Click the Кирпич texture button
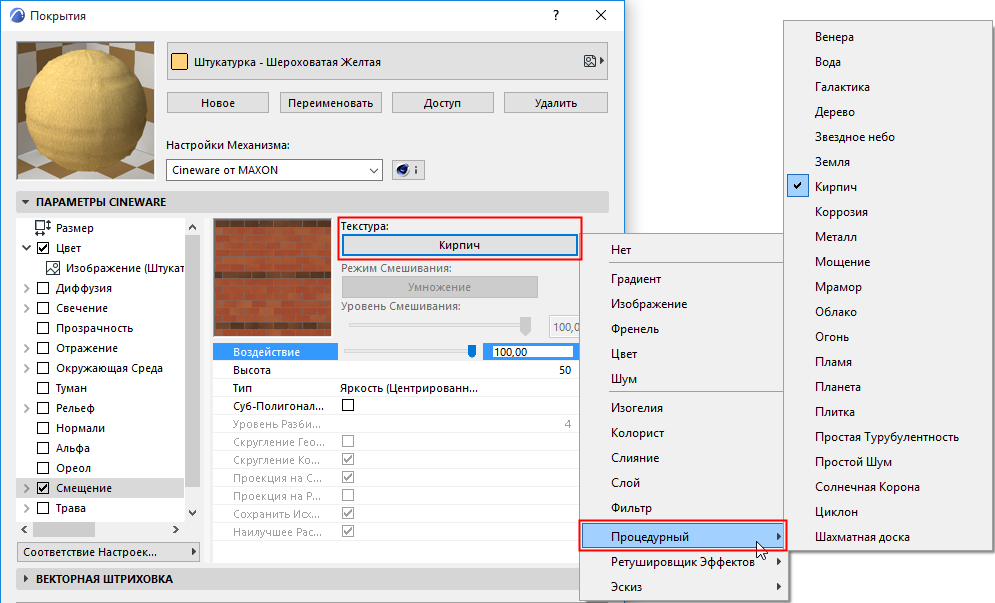The image size is (995, 603). pos(459,245)
